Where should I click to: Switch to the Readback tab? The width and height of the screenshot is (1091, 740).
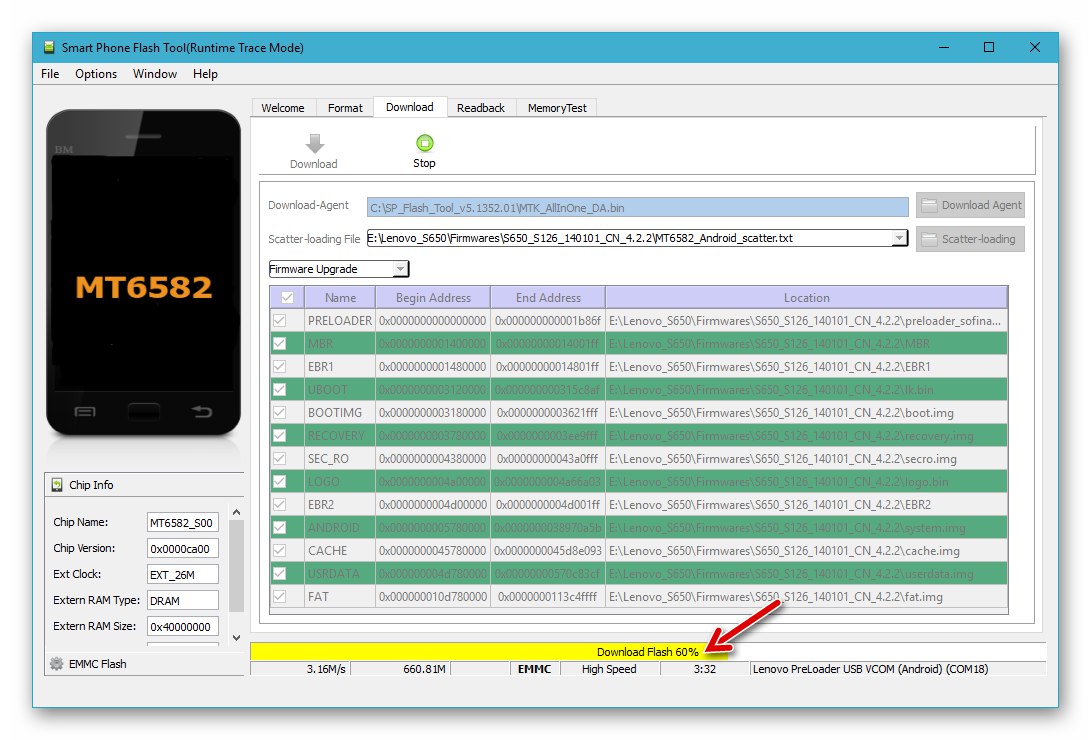coord(481,107)
